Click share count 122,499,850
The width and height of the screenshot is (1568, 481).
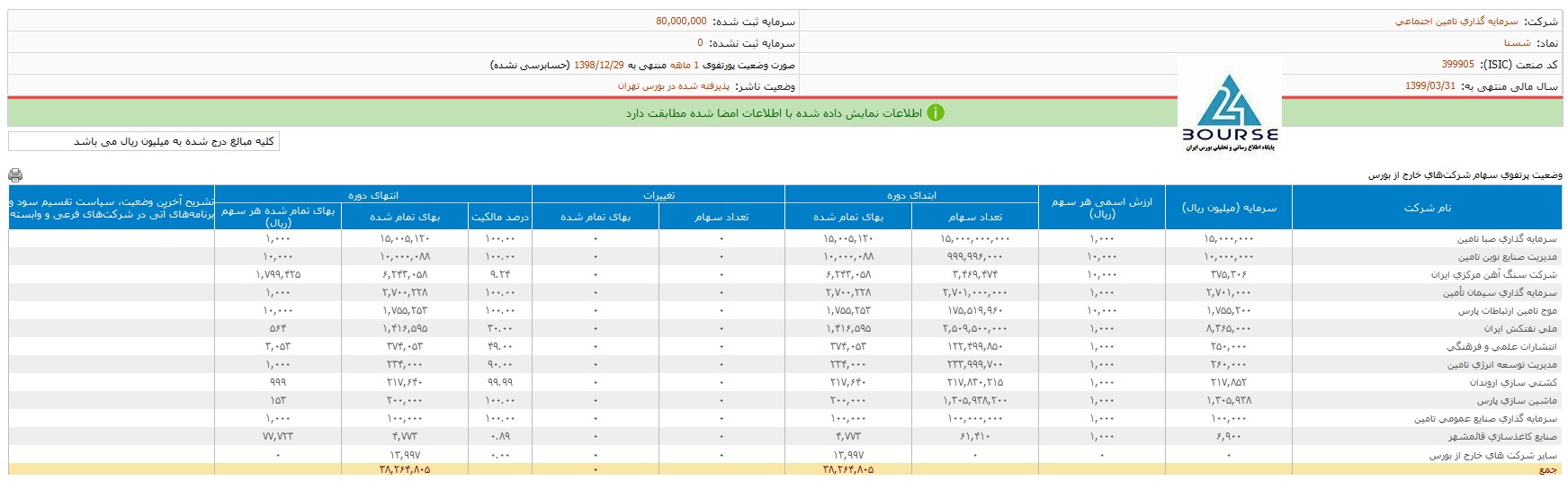point(975,346)
